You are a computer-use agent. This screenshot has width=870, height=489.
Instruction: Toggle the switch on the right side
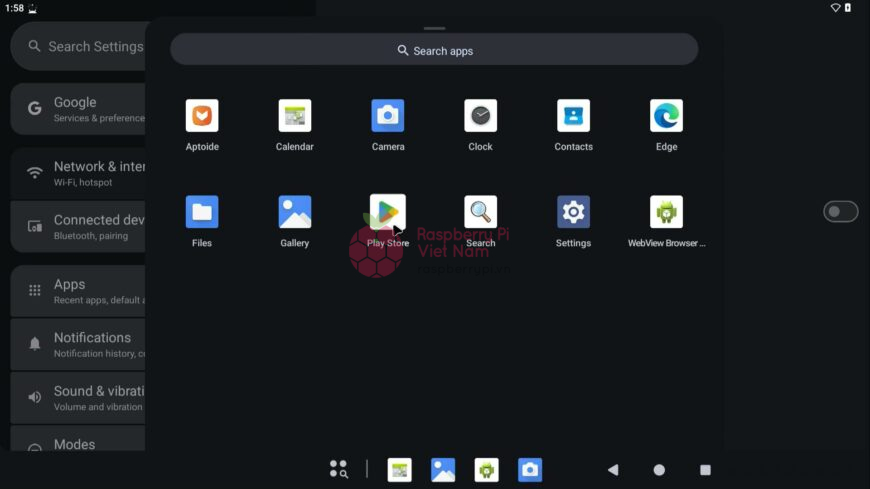pos(841,211)
